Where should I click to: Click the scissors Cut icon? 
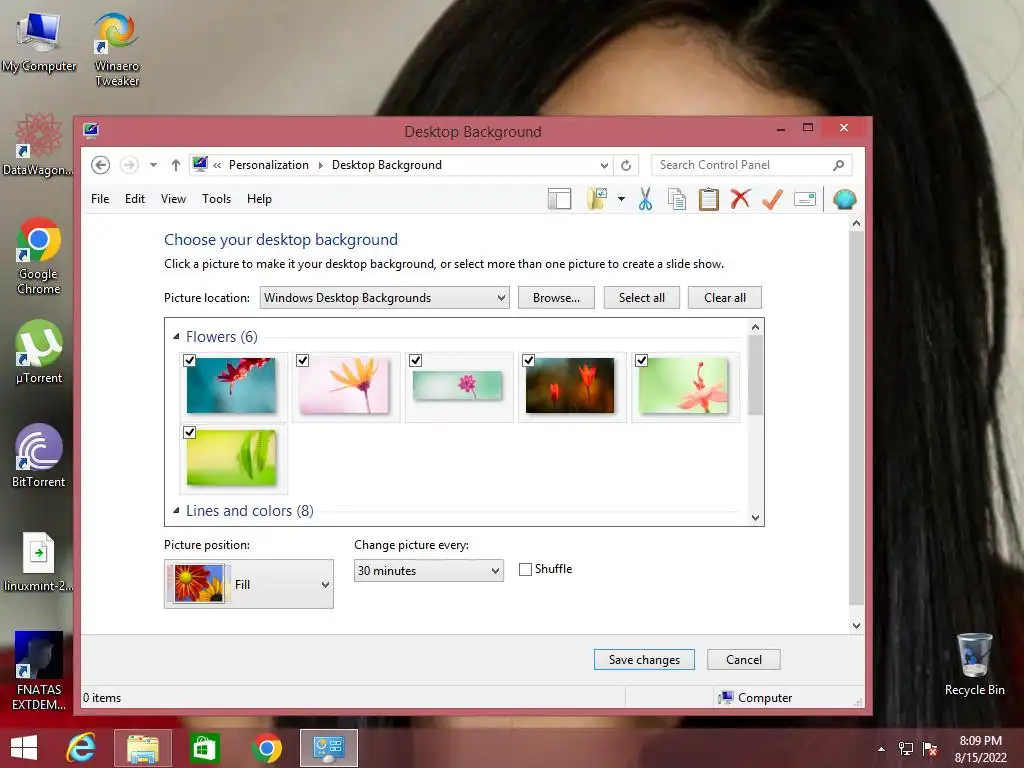(645, 199)
